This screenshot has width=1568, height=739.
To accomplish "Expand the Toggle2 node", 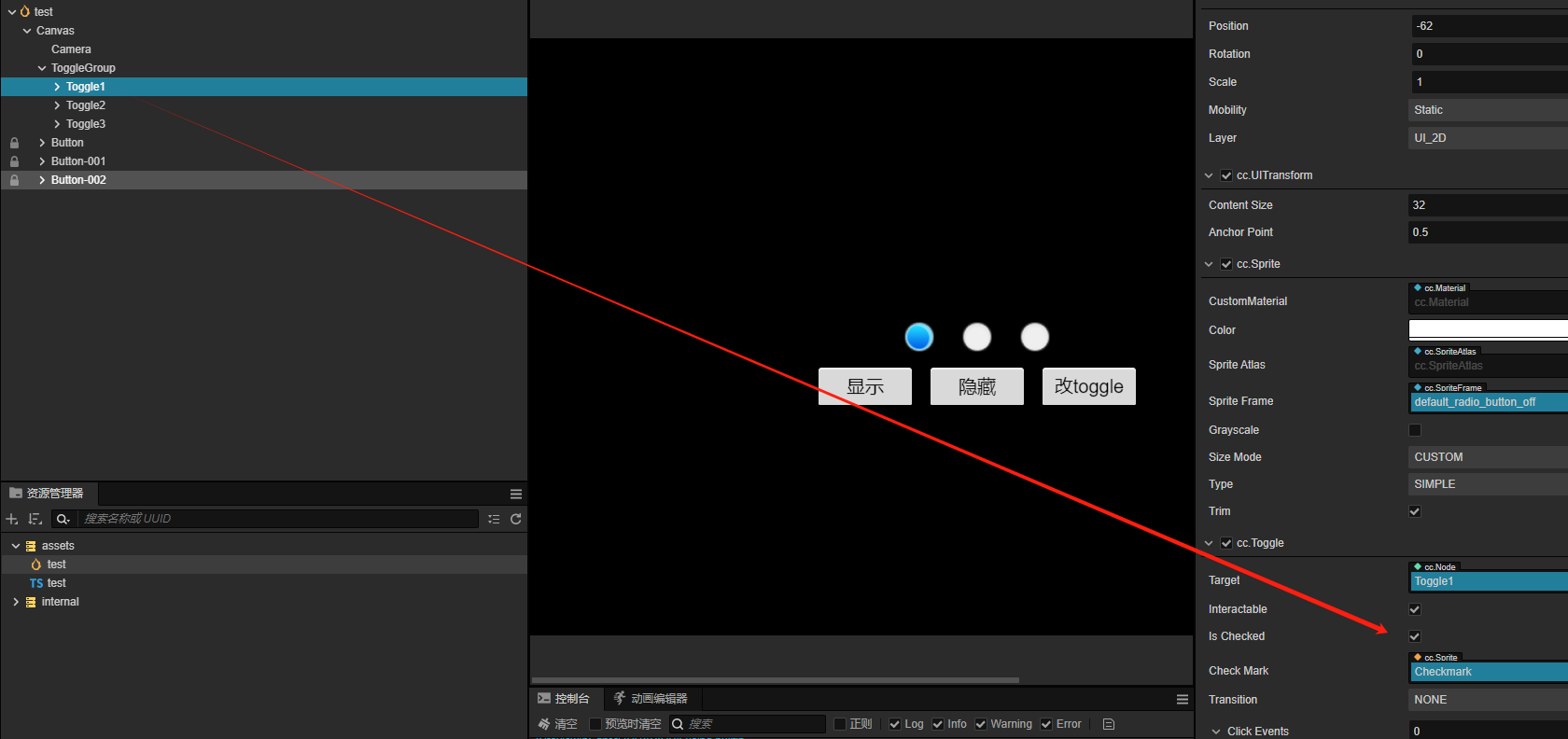I will (x=57, y=105).
